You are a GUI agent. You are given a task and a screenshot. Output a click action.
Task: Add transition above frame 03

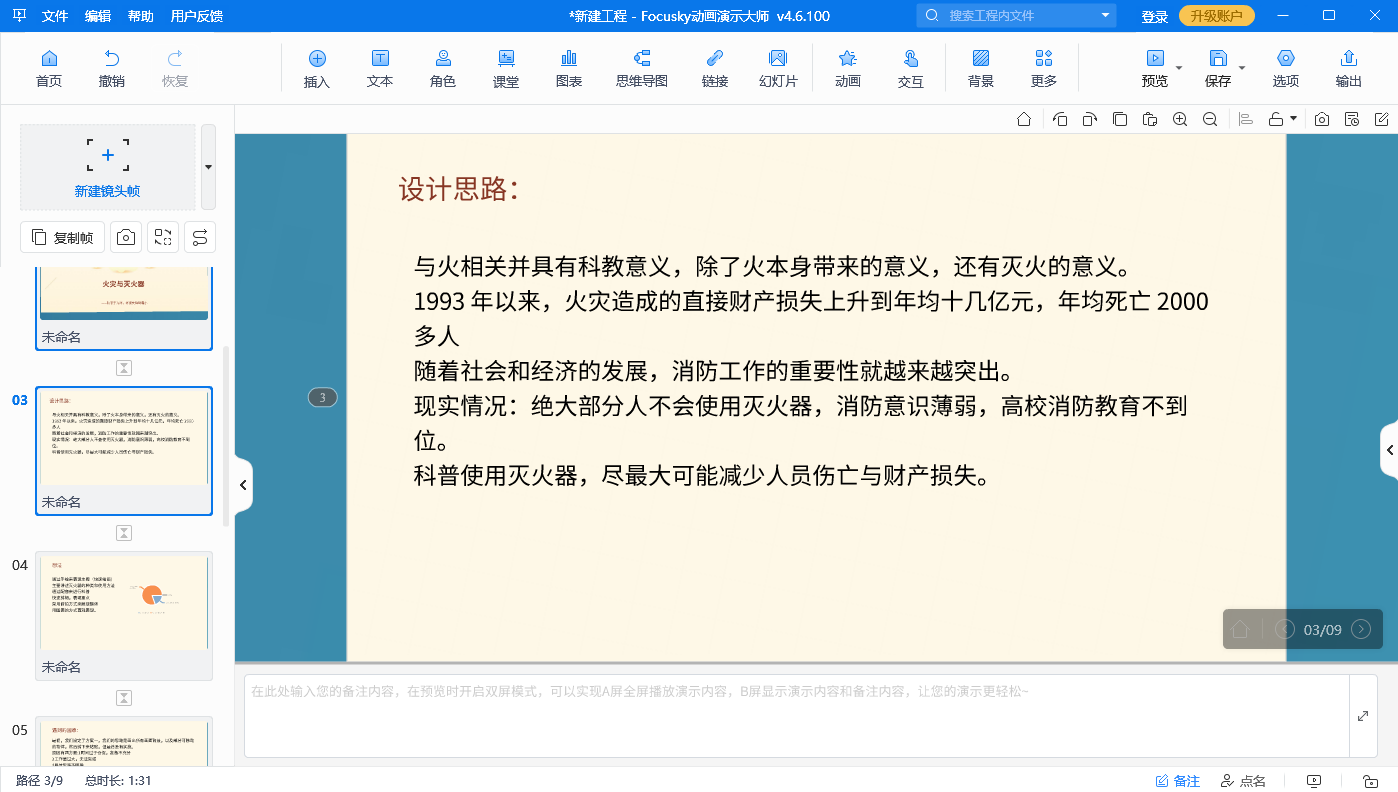click(x=124, y=368)
